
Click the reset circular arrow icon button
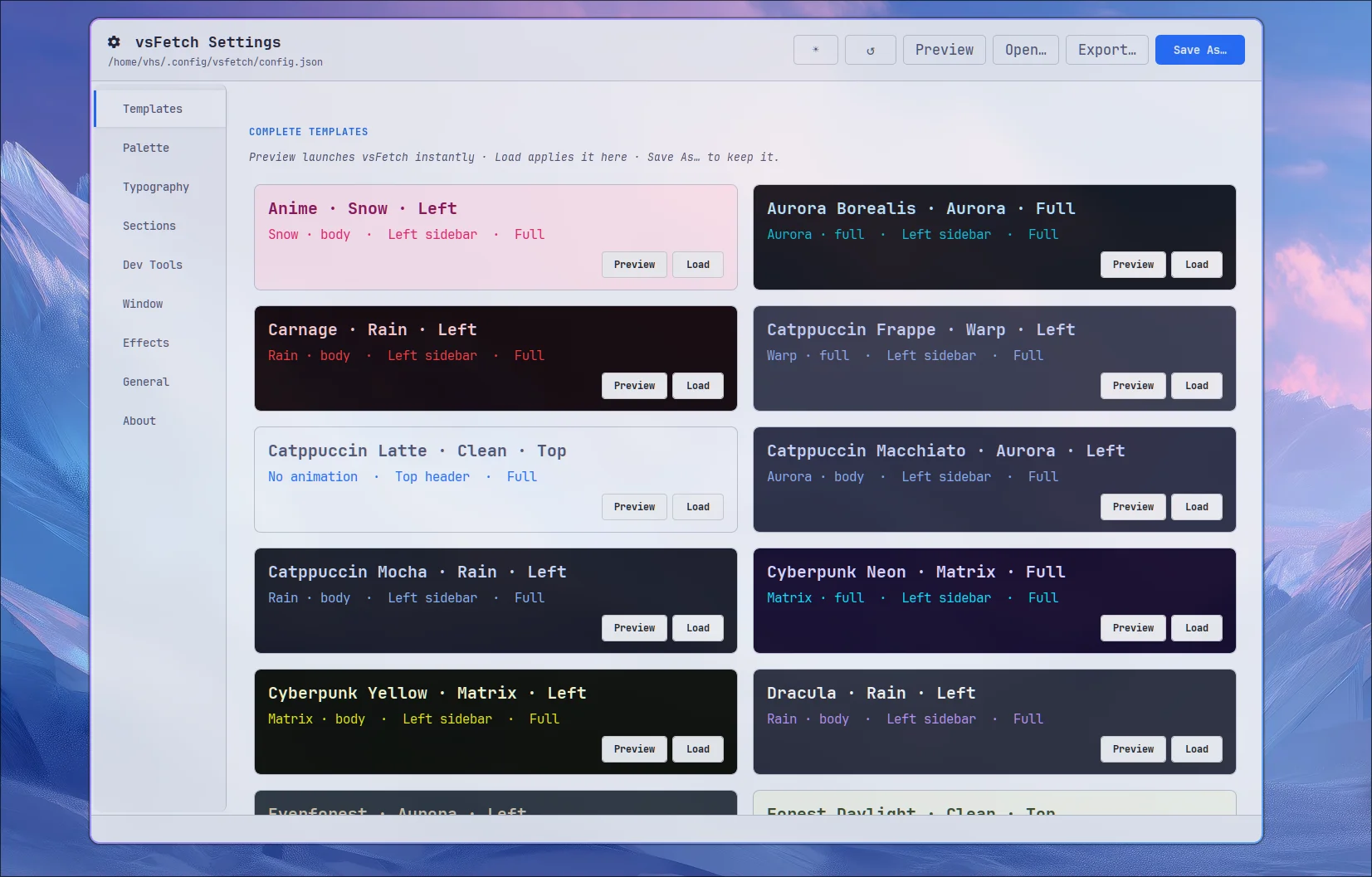coord(870,50)
